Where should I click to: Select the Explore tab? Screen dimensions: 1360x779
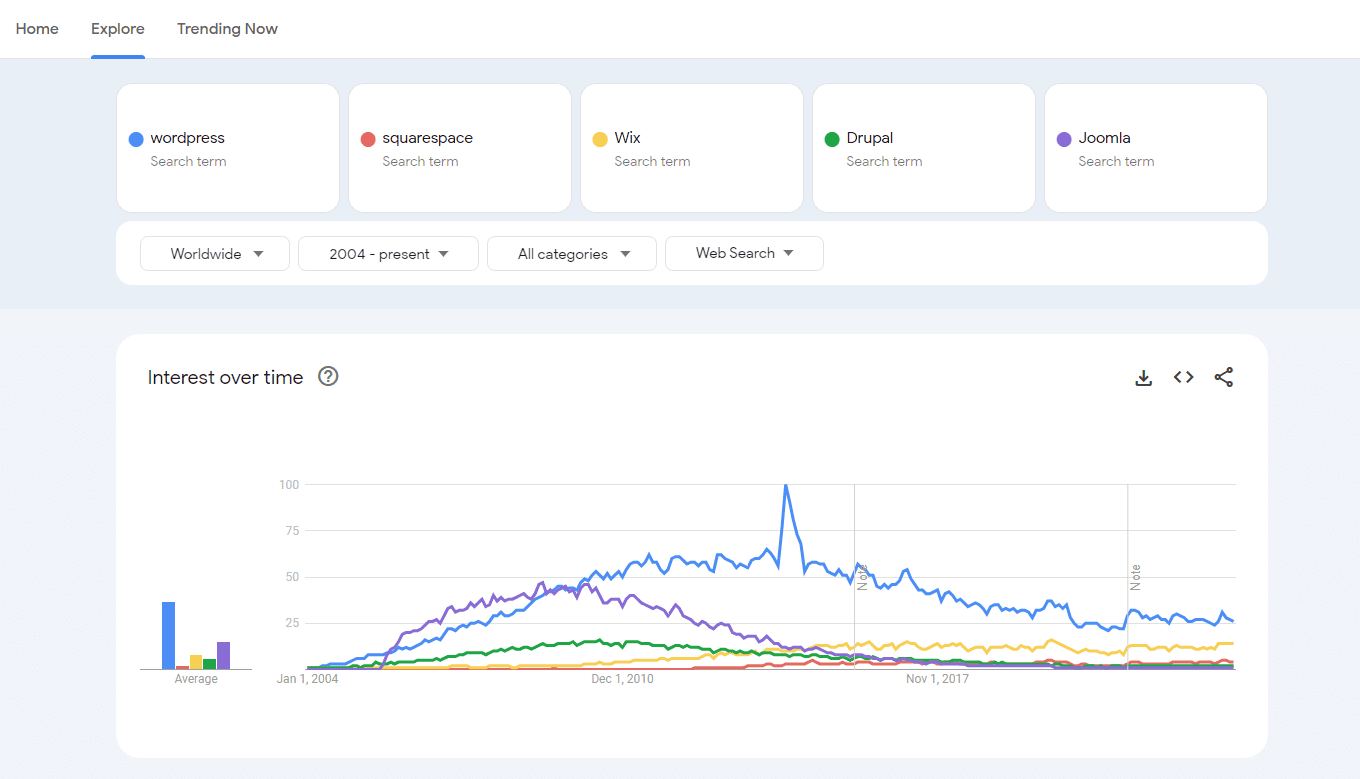pos(118,29)
